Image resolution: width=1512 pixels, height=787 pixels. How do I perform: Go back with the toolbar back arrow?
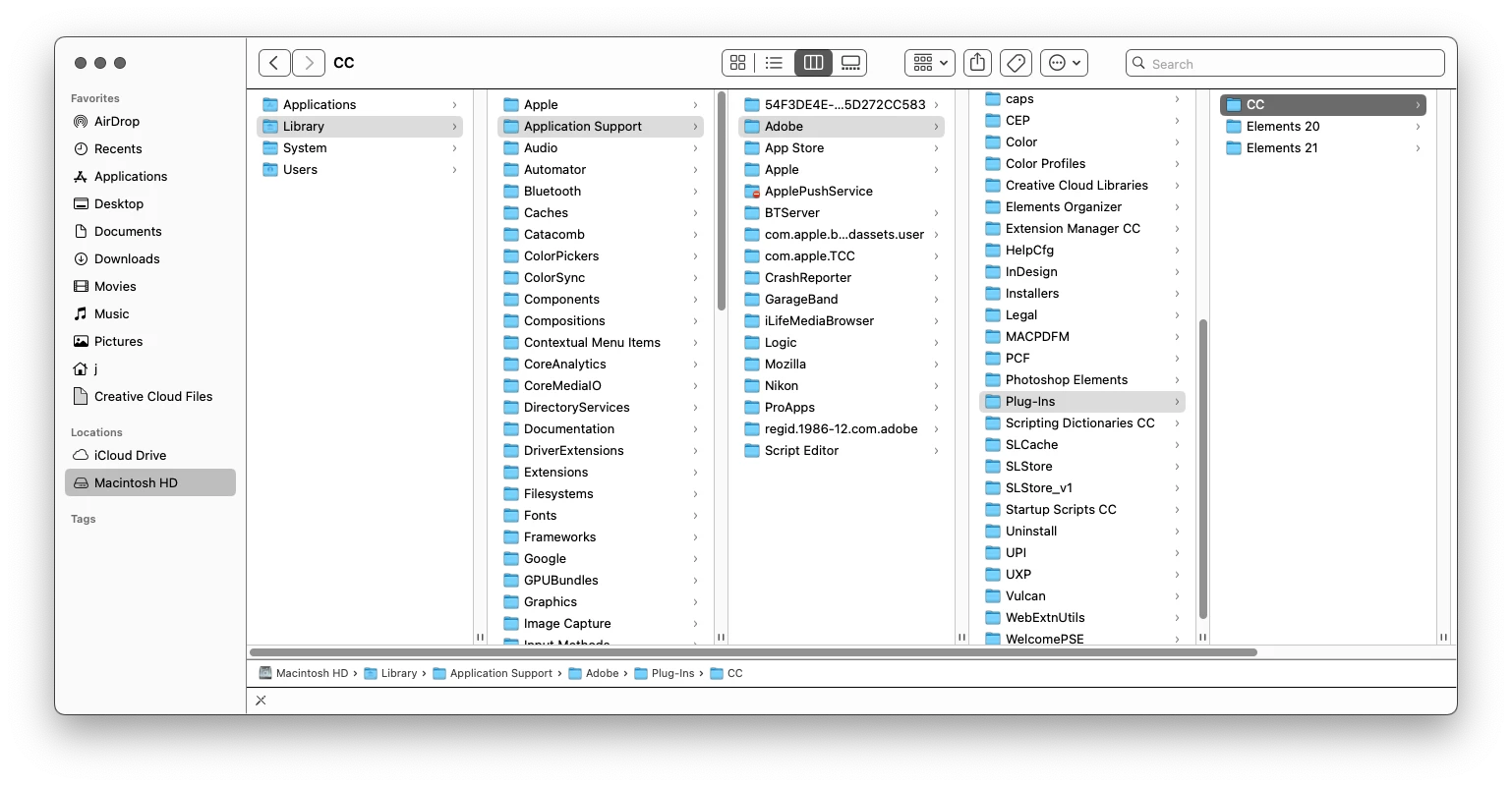[x=274, y=63]
